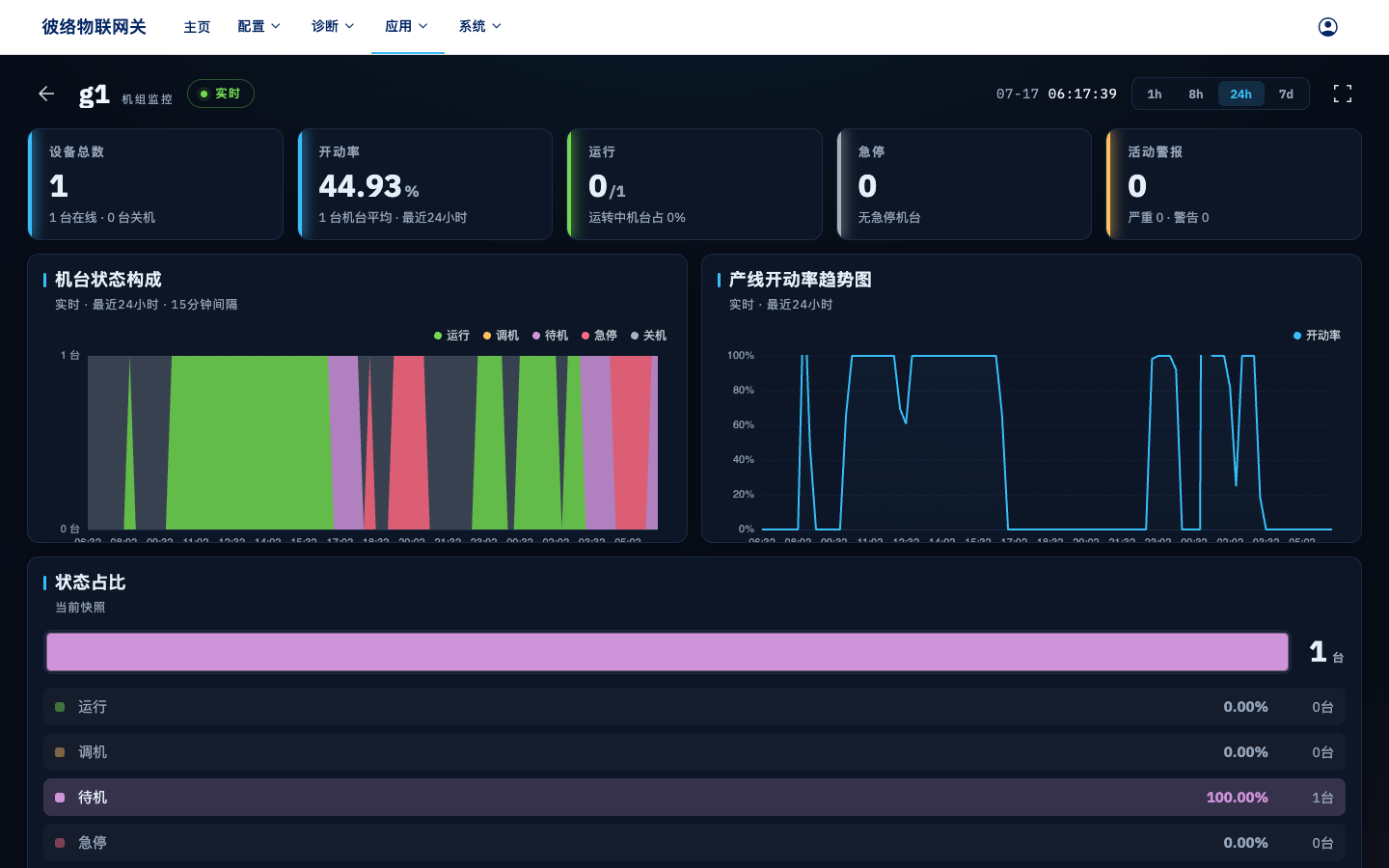Toggle the 实时 live status indicator
1389x868 pixels.
221,94
